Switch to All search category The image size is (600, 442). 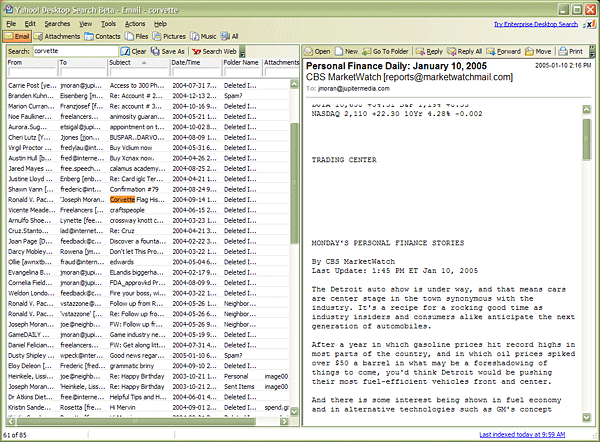pos(230,36)
